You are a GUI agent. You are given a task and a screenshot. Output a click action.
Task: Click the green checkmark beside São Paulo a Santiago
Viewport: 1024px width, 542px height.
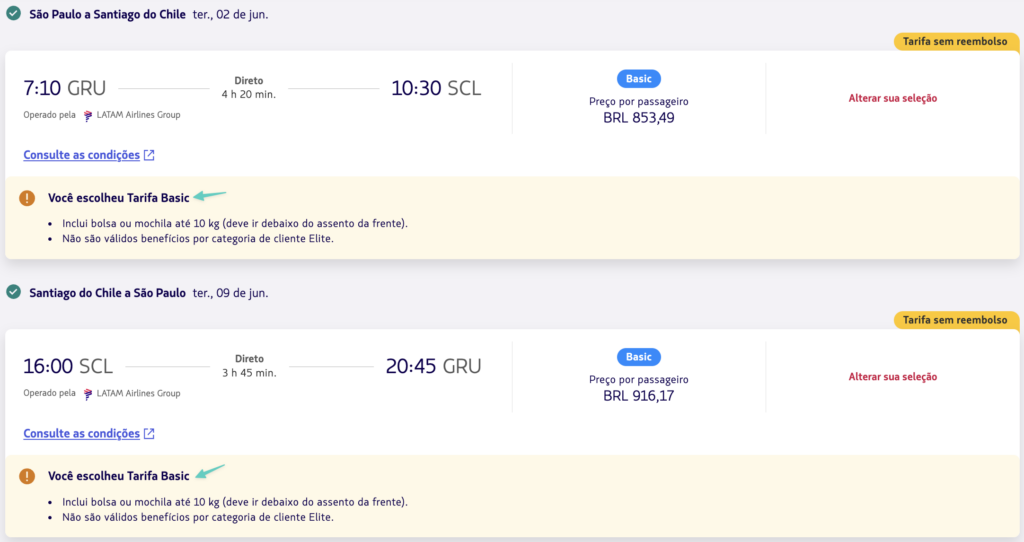13,14
